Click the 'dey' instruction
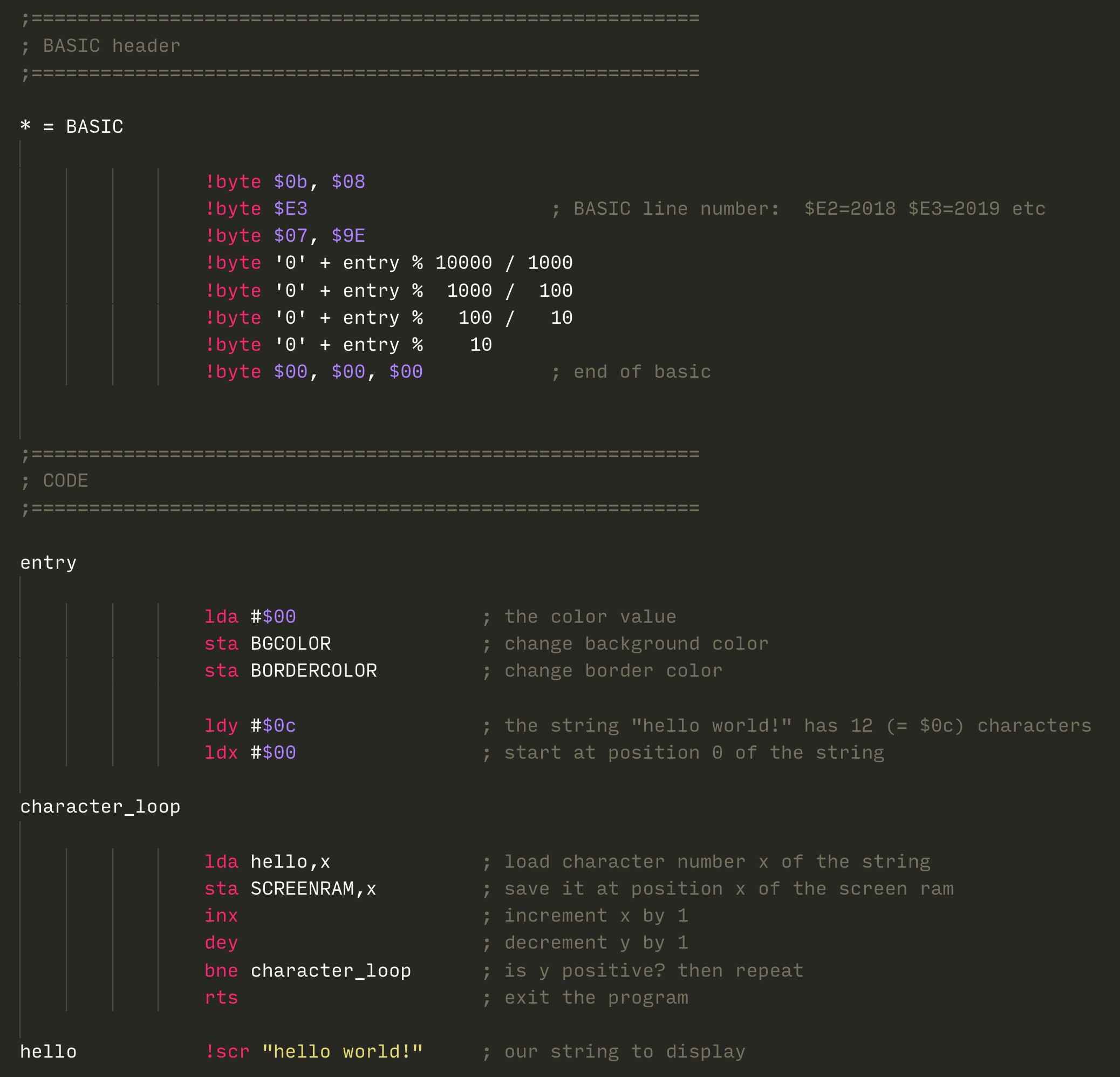 click(x=222, y=943)
